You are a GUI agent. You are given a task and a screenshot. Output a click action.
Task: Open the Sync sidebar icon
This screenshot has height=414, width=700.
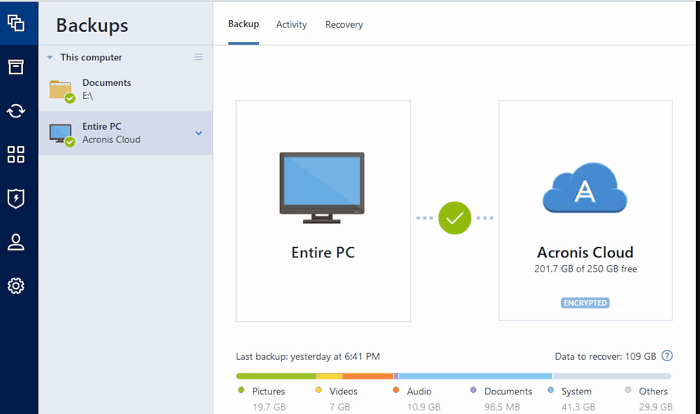pos(16,111)
